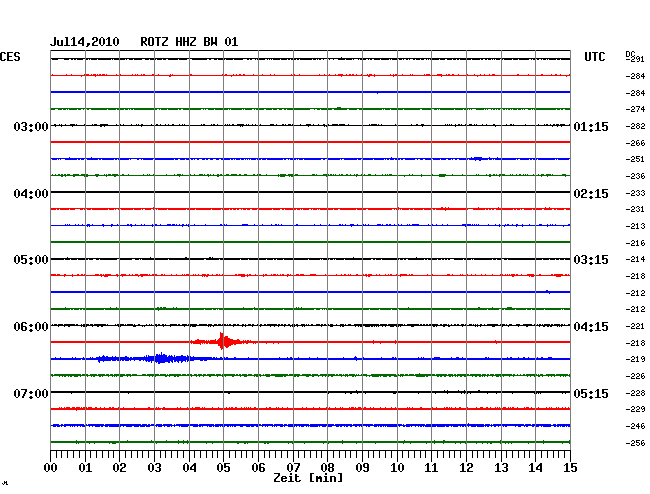Select the 07:00 left time label
The height and width of the screenshot is (494, 650).
click(31, 393)
